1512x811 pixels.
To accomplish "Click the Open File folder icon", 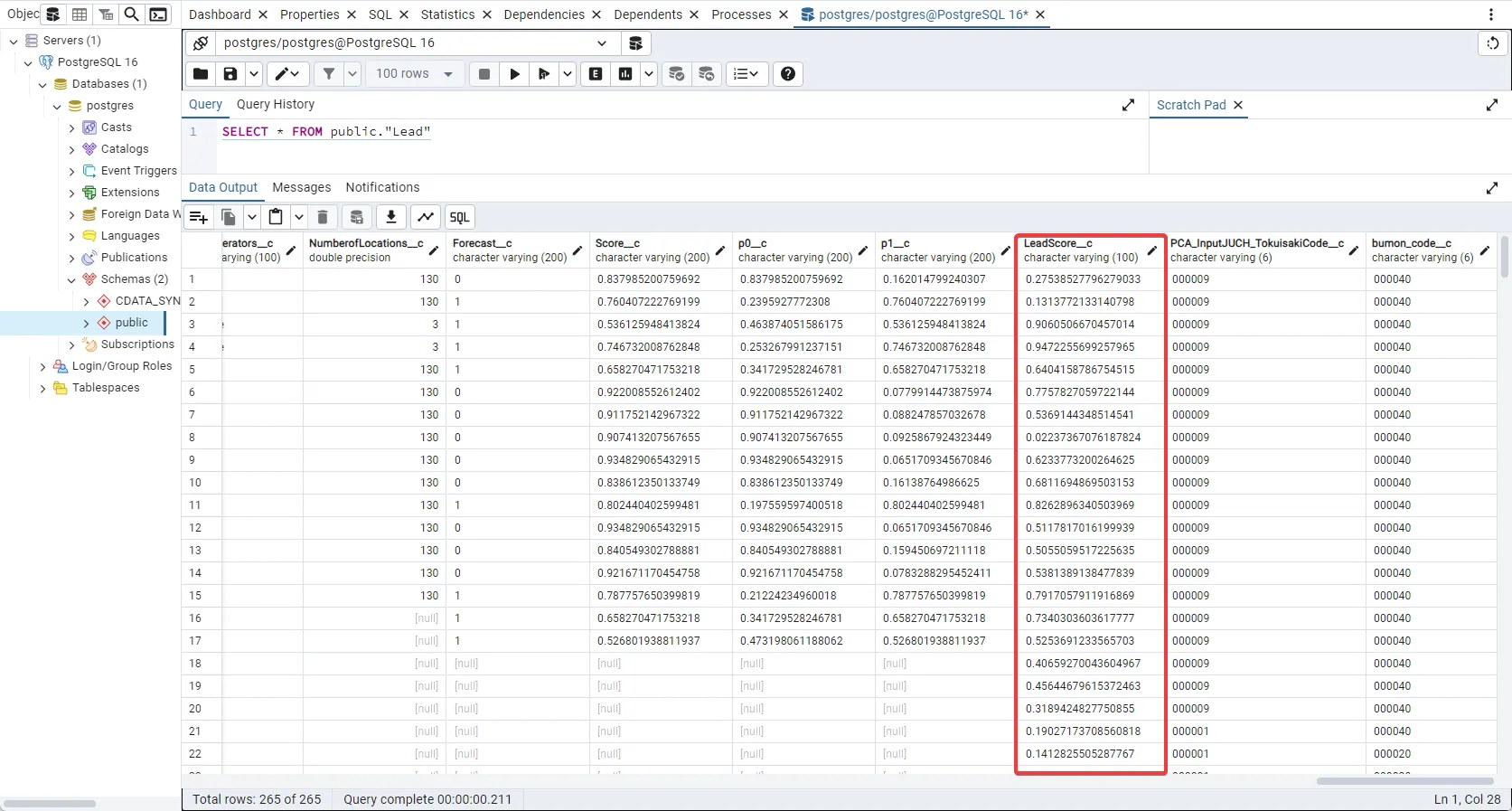I will pyautogui.click(x=201, y=74).
